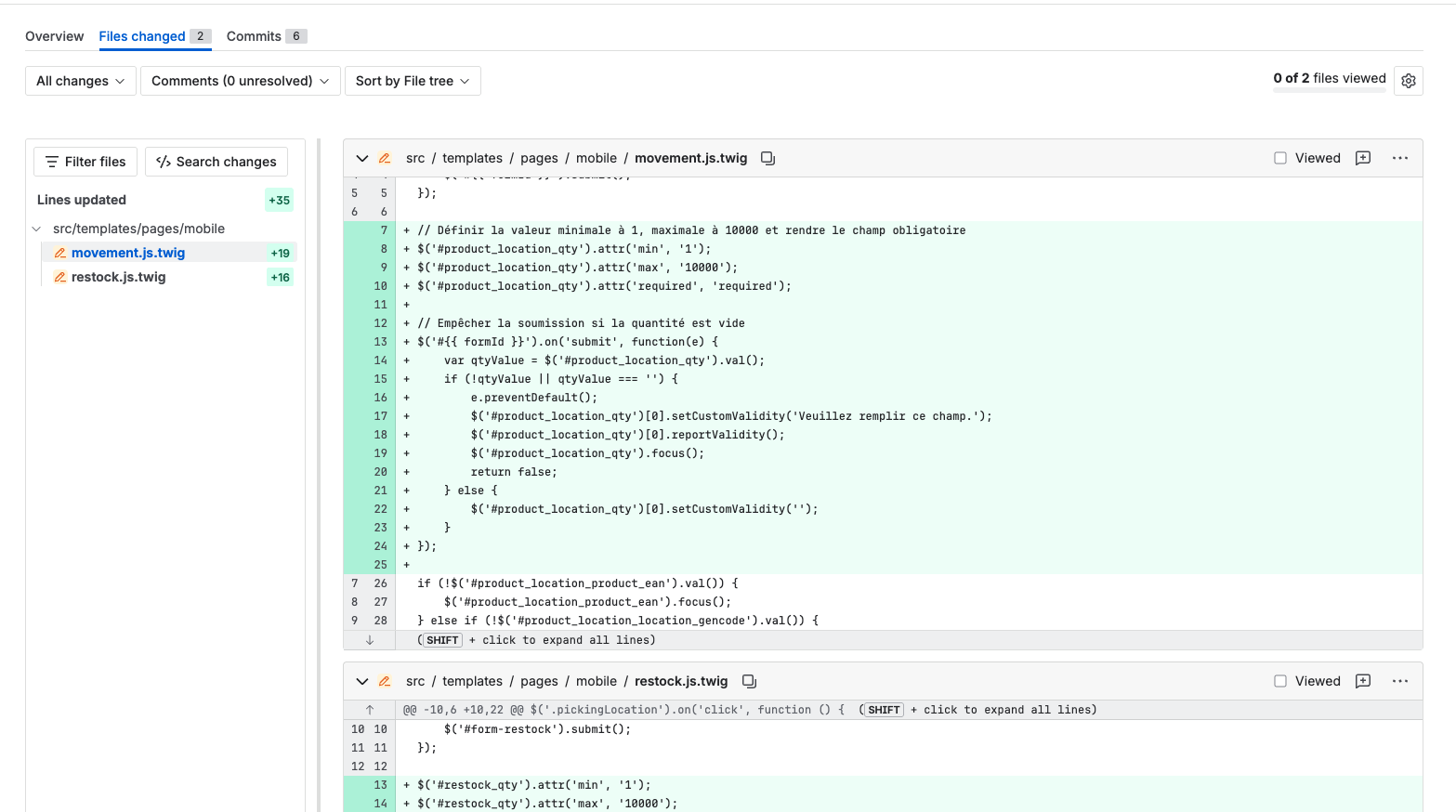
Task: Open more options for restock.js.twig
Action: pos(1399,681)
